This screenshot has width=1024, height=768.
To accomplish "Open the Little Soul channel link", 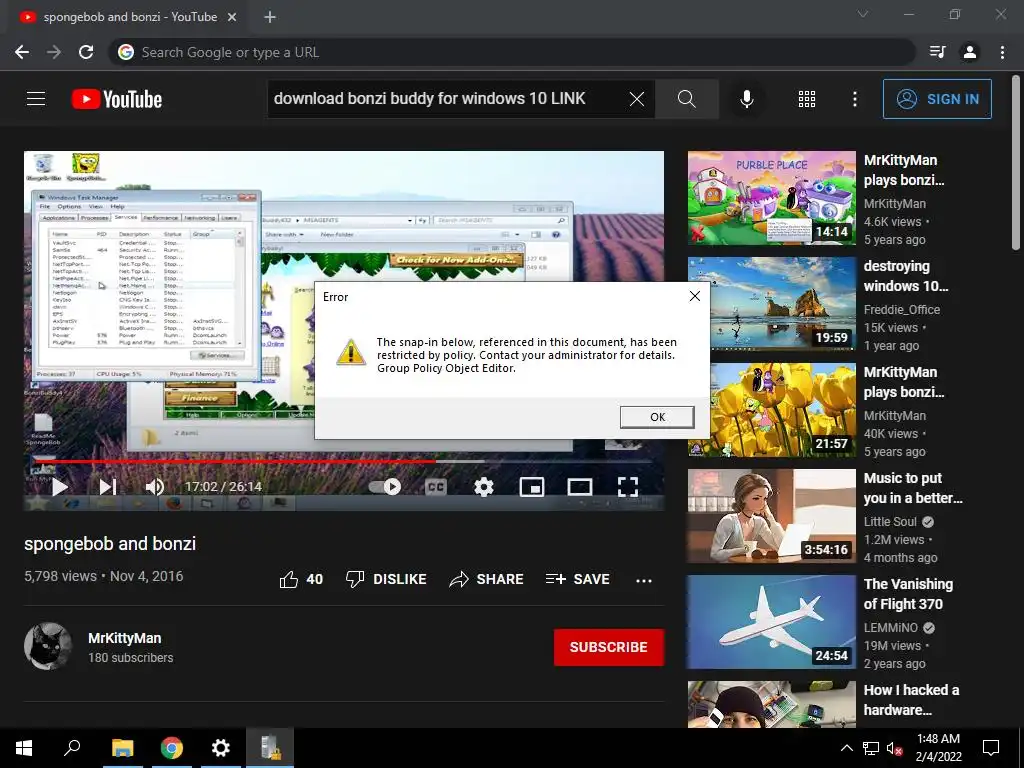I will pyautogui.click(x=890, y=522).
